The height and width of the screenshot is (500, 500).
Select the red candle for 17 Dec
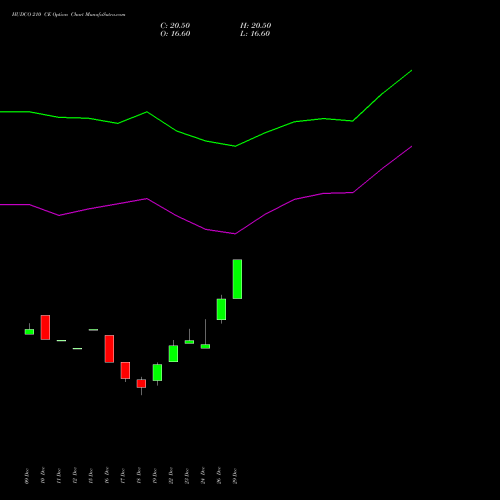[125, 370]
